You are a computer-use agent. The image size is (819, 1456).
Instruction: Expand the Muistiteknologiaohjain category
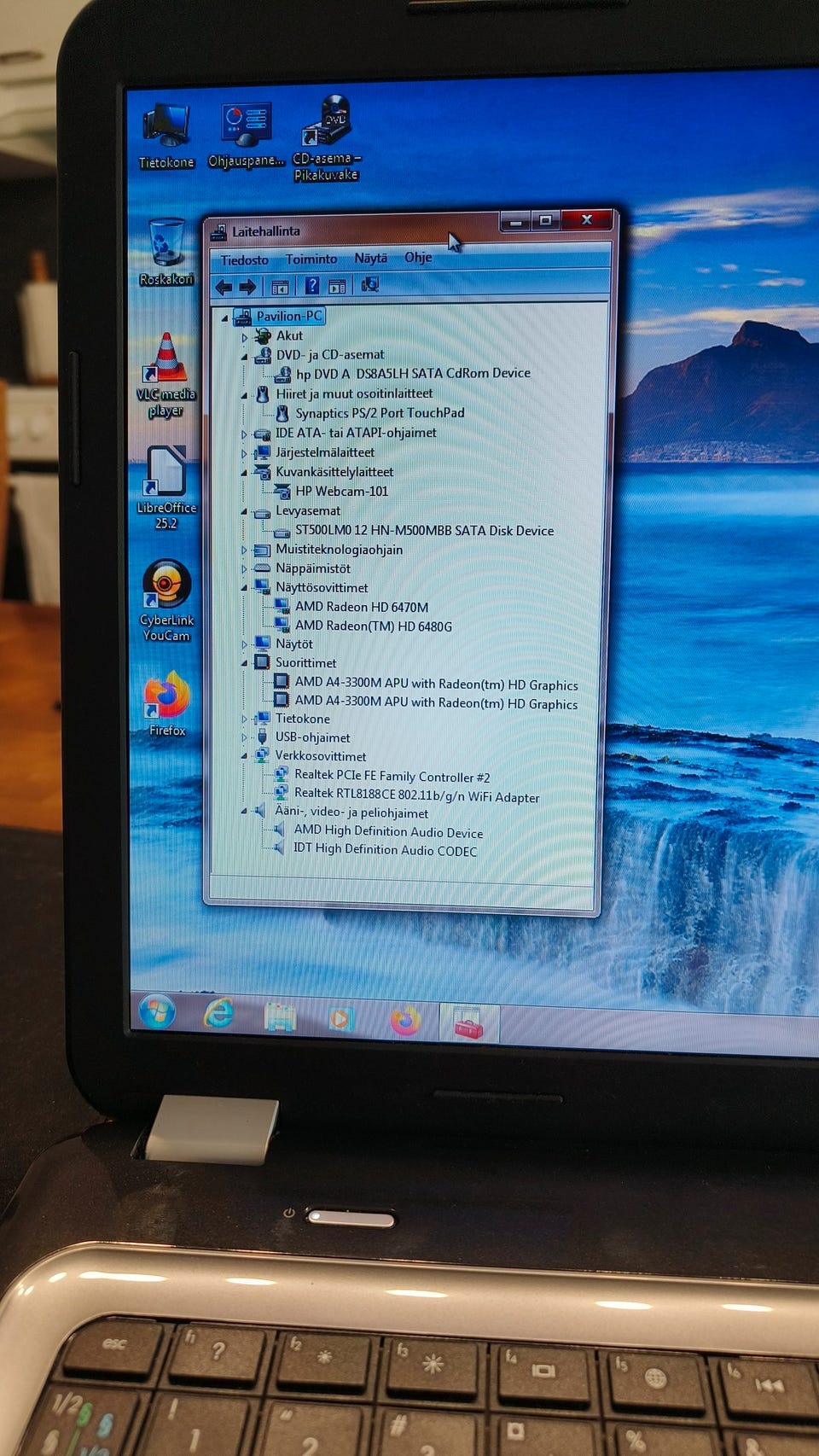pos(244,551)
